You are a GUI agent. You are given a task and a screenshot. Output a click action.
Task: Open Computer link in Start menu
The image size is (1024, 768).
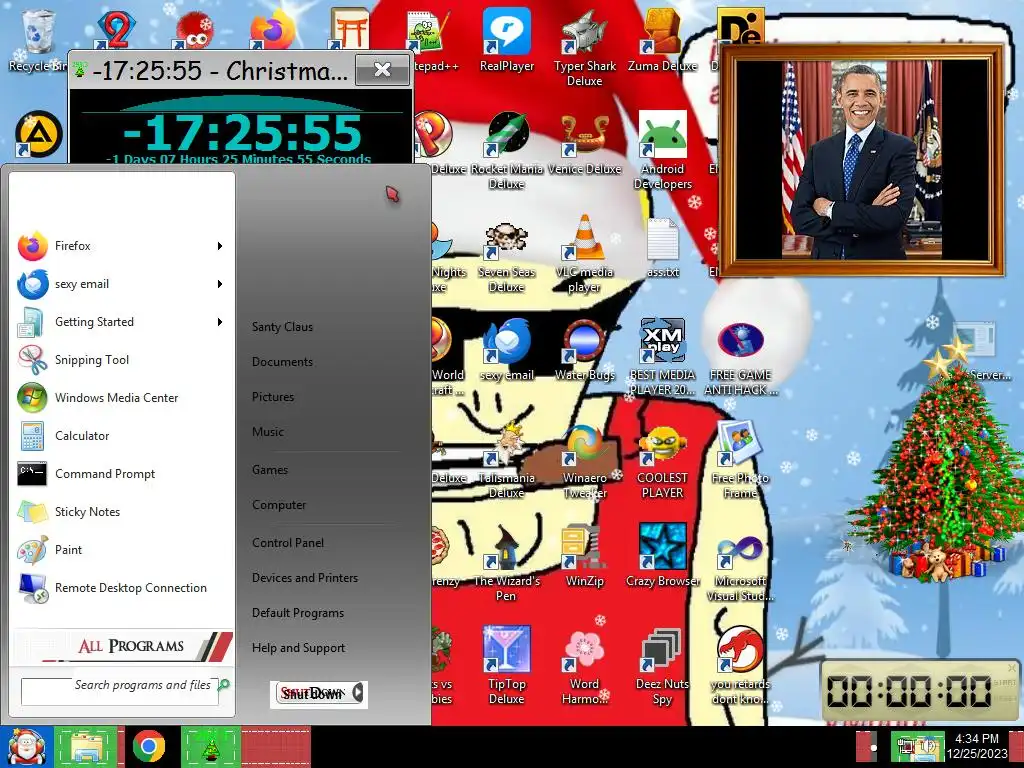[x=279, y=505]
